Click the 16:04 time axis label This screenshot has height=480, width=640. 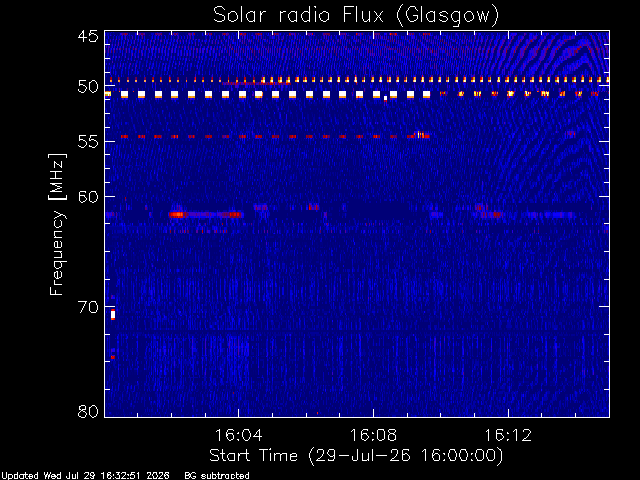[238, 435]
